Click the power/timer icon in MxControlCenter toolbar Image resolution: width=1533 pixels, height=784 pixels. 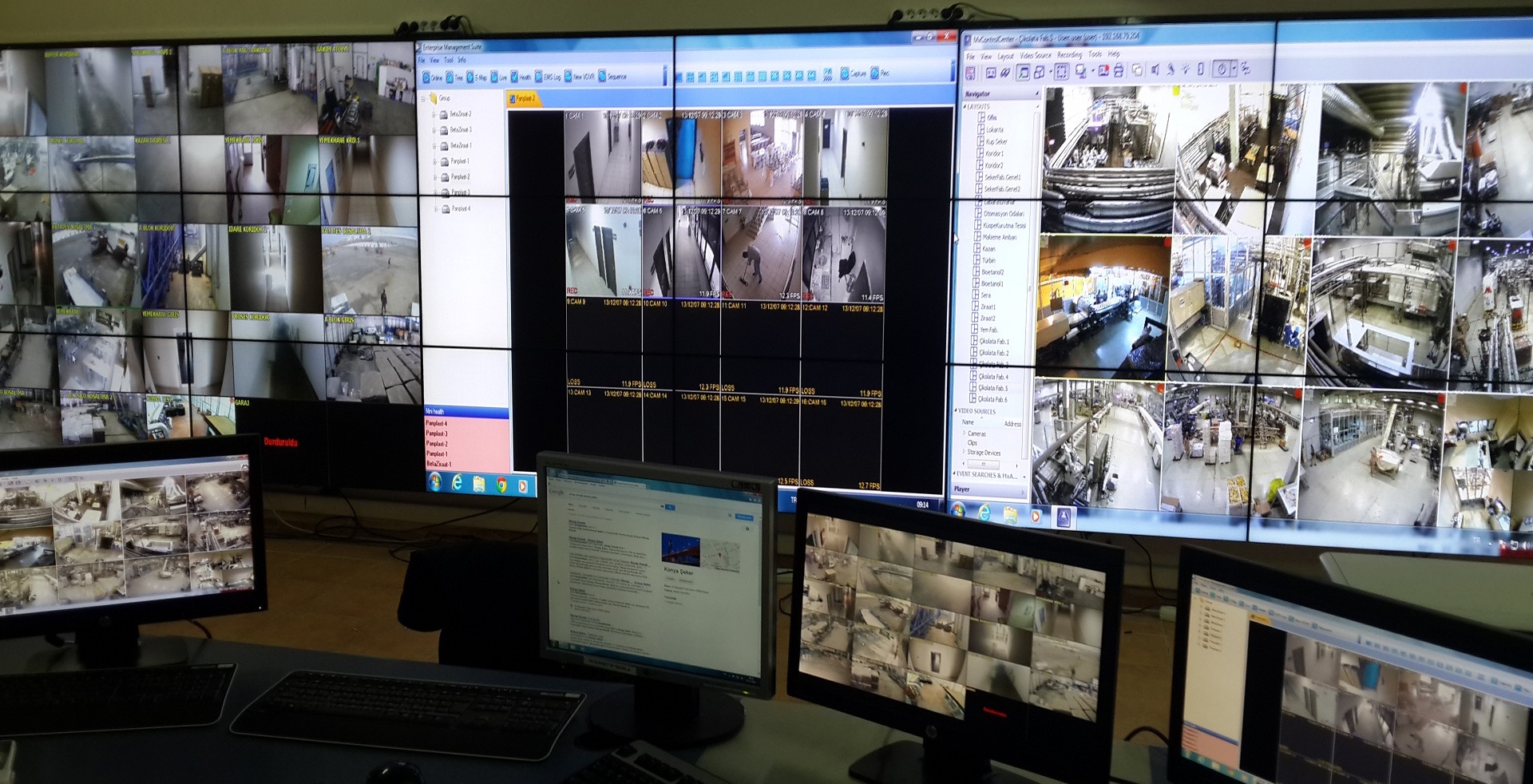(1222, 69)
